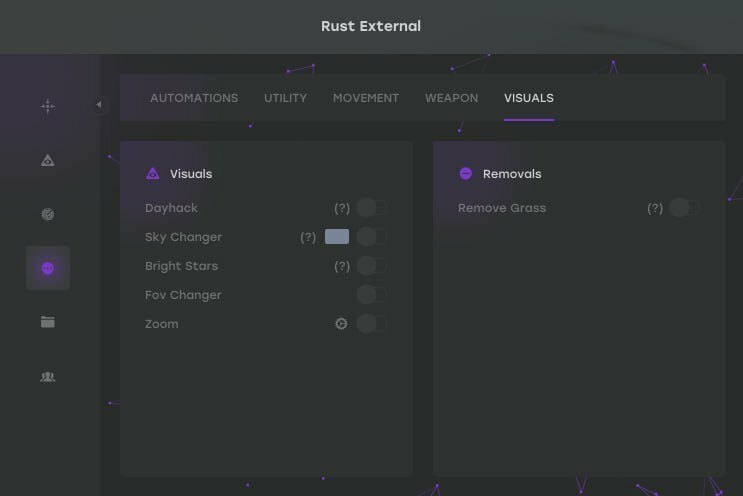Go to the Weapon tab

(x=452, y=98)
